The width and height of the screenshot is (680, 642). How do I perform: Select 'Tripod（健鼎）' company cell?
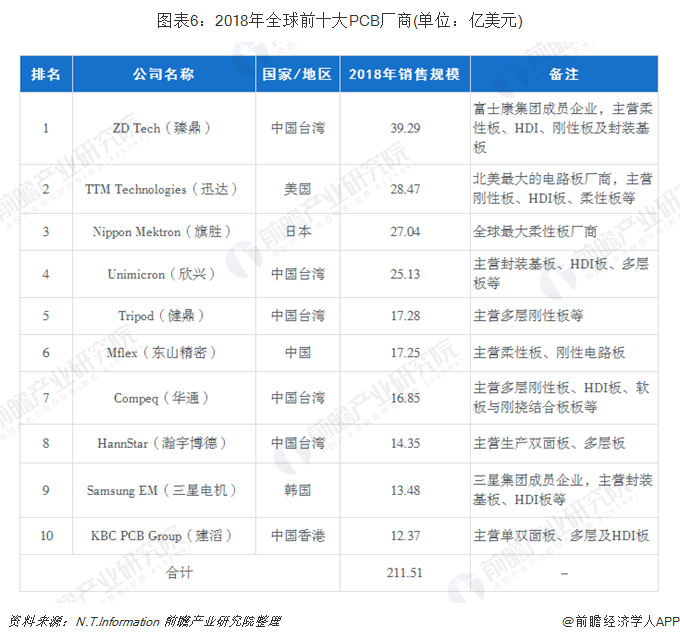click(163, 316)
